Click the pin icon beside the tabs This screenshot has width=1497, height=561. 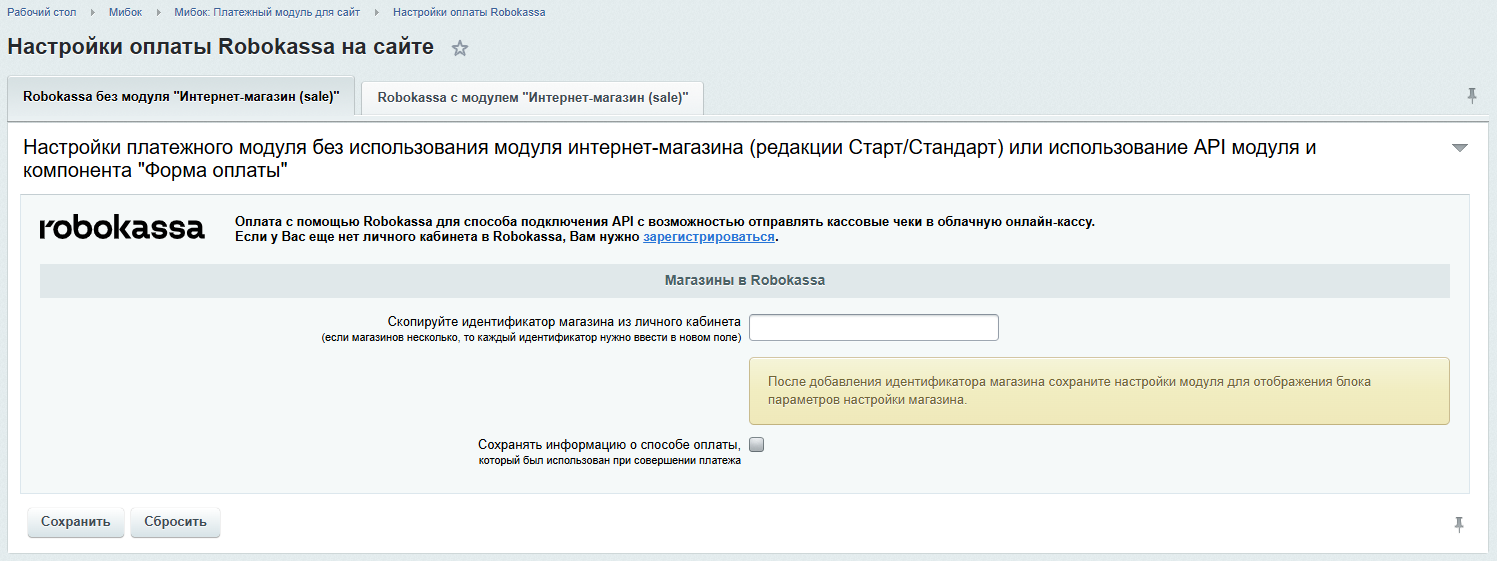[1471, 96]
